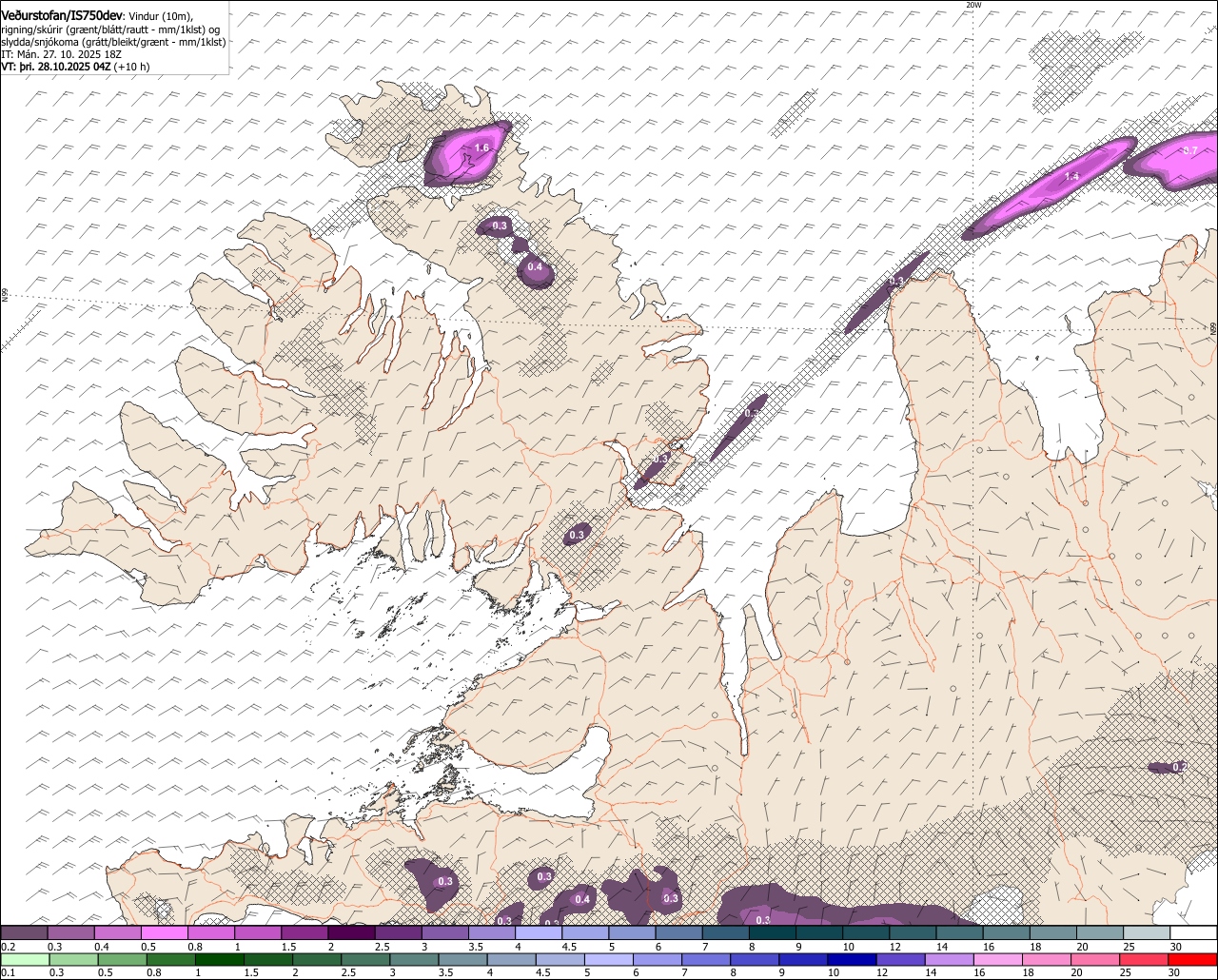The image size is (1218, 980).
Task: Click the Veðurstofan/IS750dev title text
Action: tap(62, 15)
